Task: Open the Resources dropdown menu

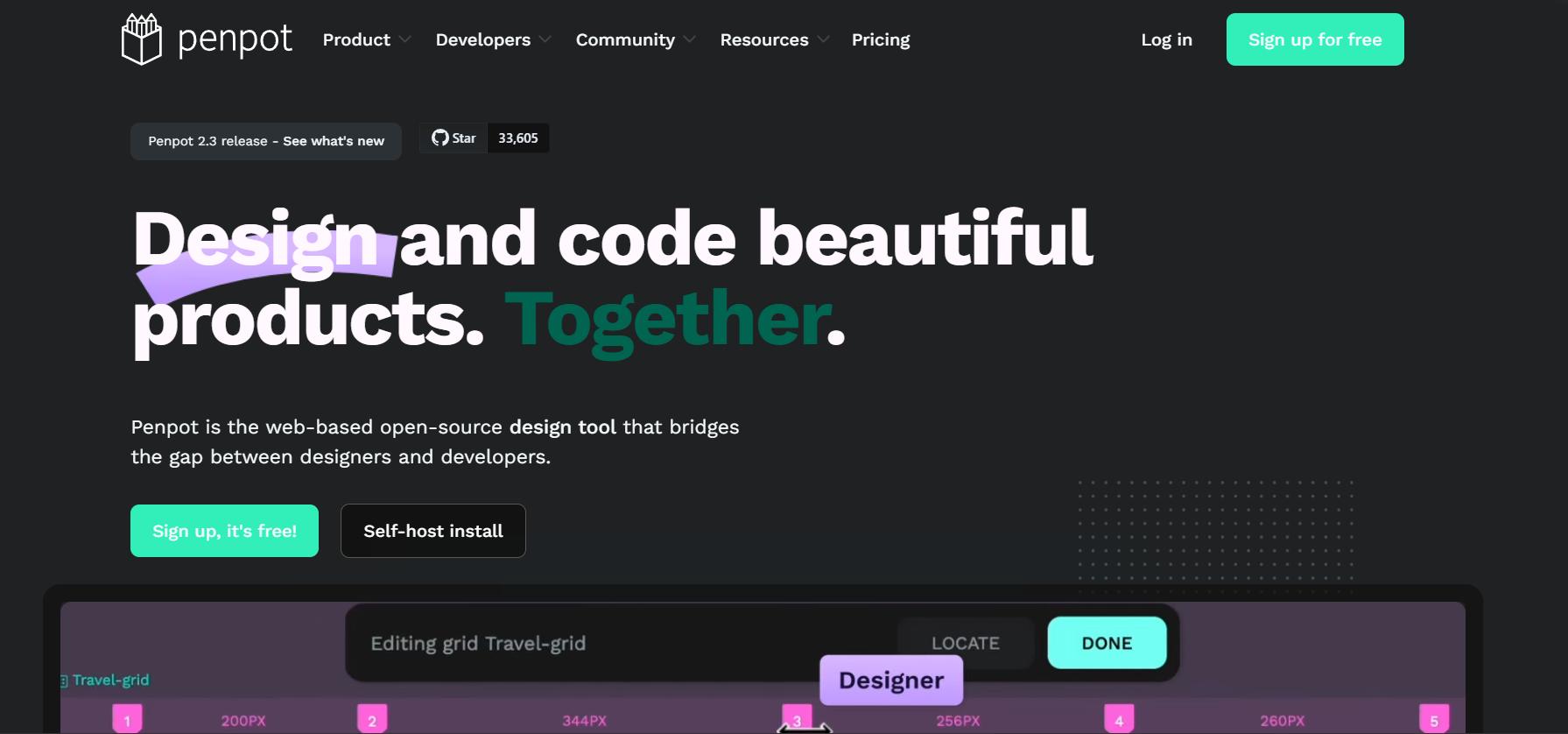Action: (774, 40)
